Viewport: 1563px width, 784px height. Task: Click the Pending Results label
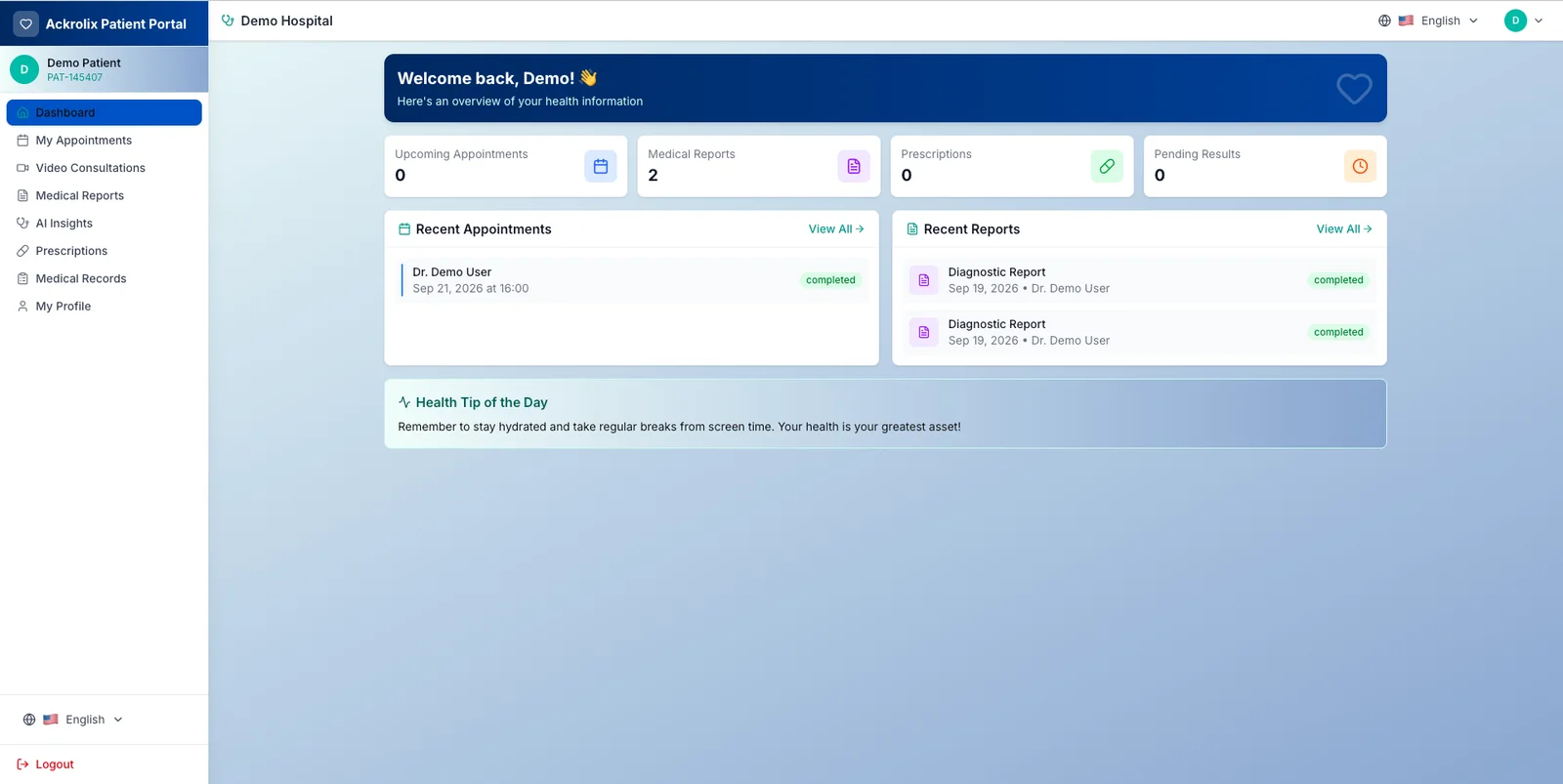point(1197,154)
